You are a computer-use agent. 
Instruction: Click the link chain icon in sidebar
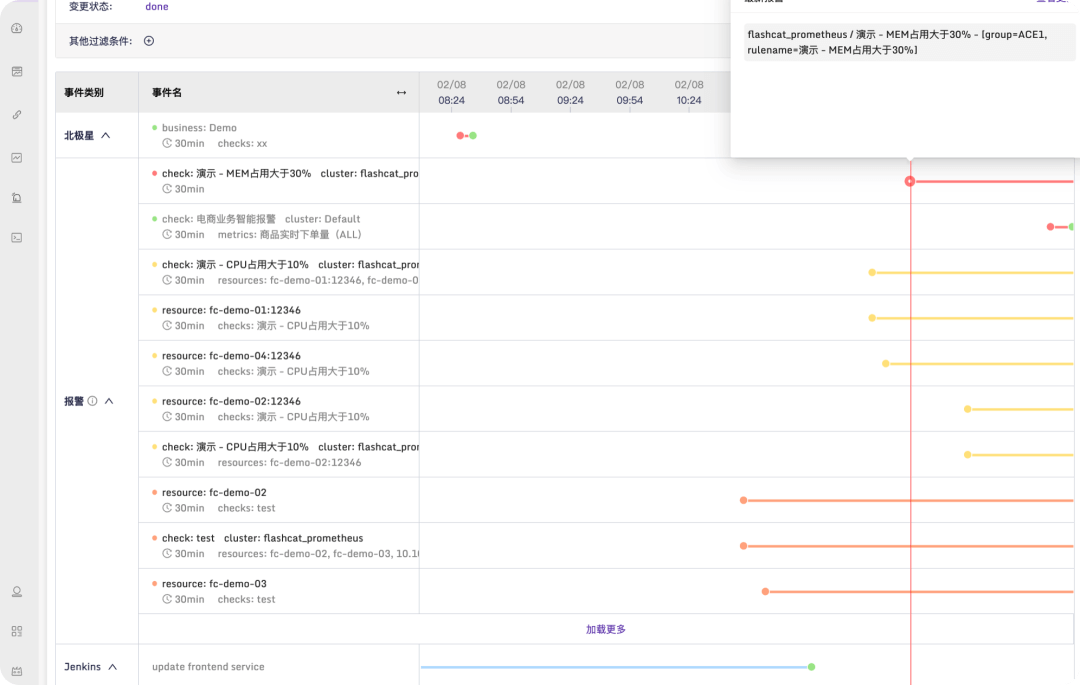(x=17, y=114)
